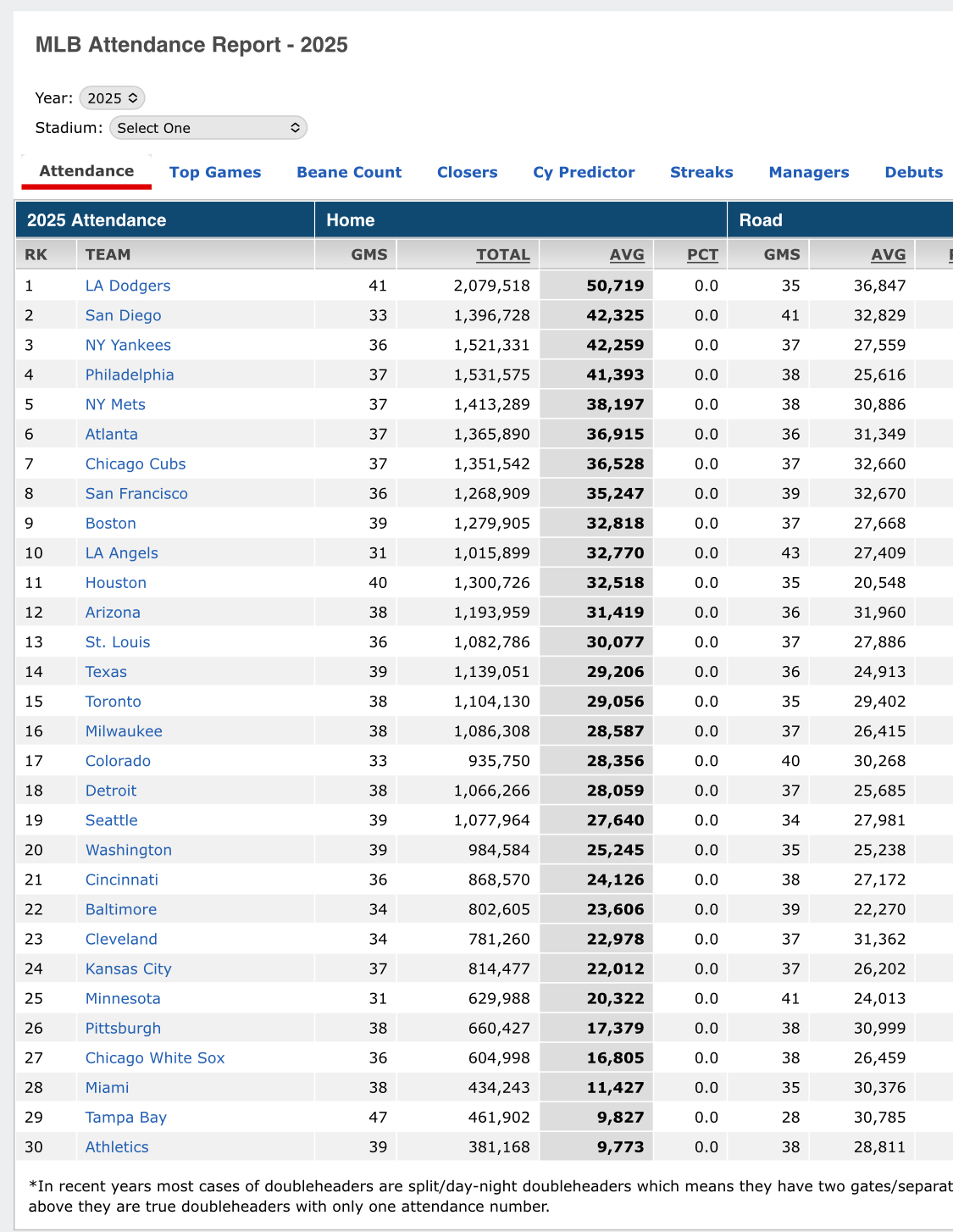Go to the Closers tab
Image resolution: width=953 pixels, height=1232 pixels.
468,172
